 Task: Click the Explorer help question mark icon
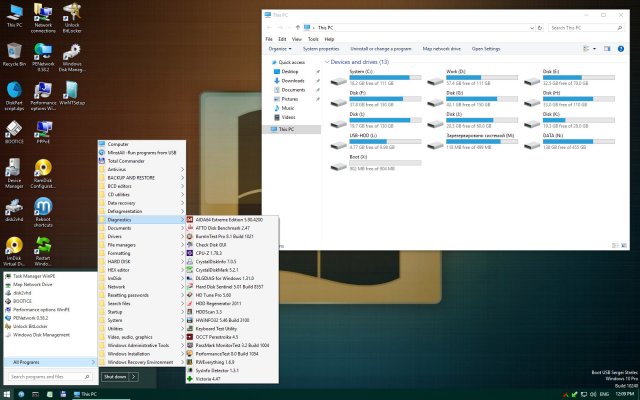click(x=621, y=48)
